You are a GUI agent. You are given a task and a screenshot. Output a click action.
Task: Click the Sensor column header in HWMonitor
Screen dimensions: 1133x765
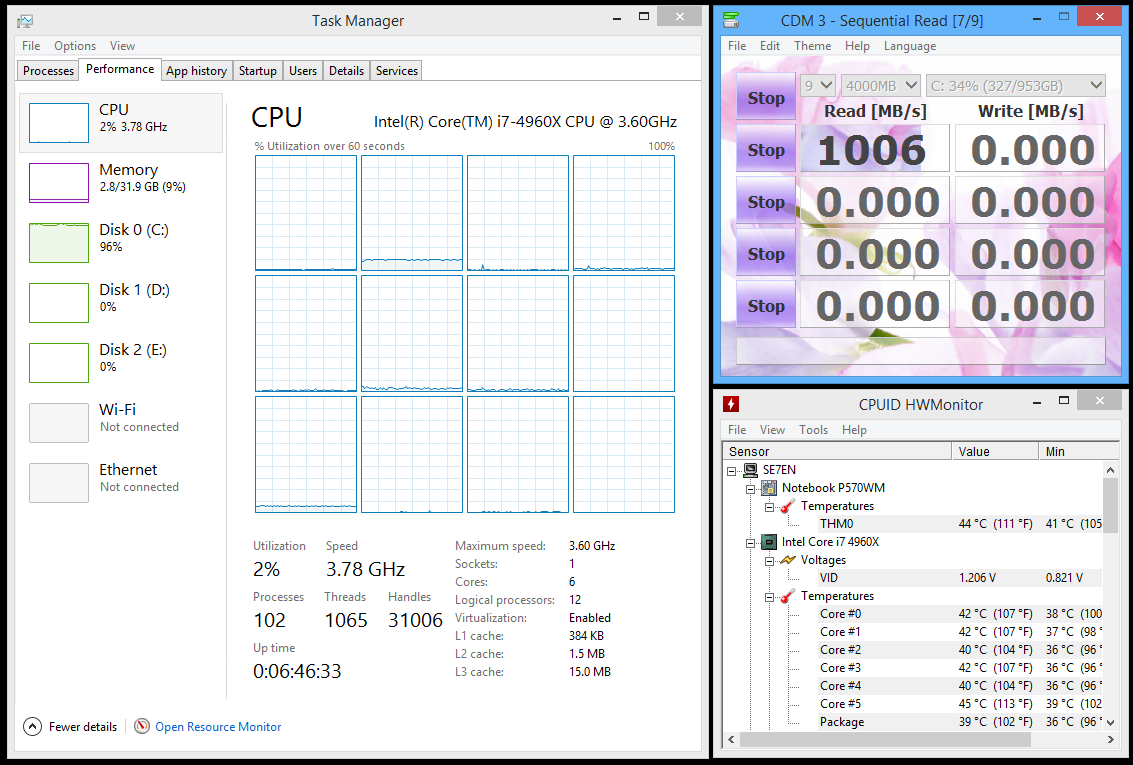pyautogui.click(x=837, y=451)
